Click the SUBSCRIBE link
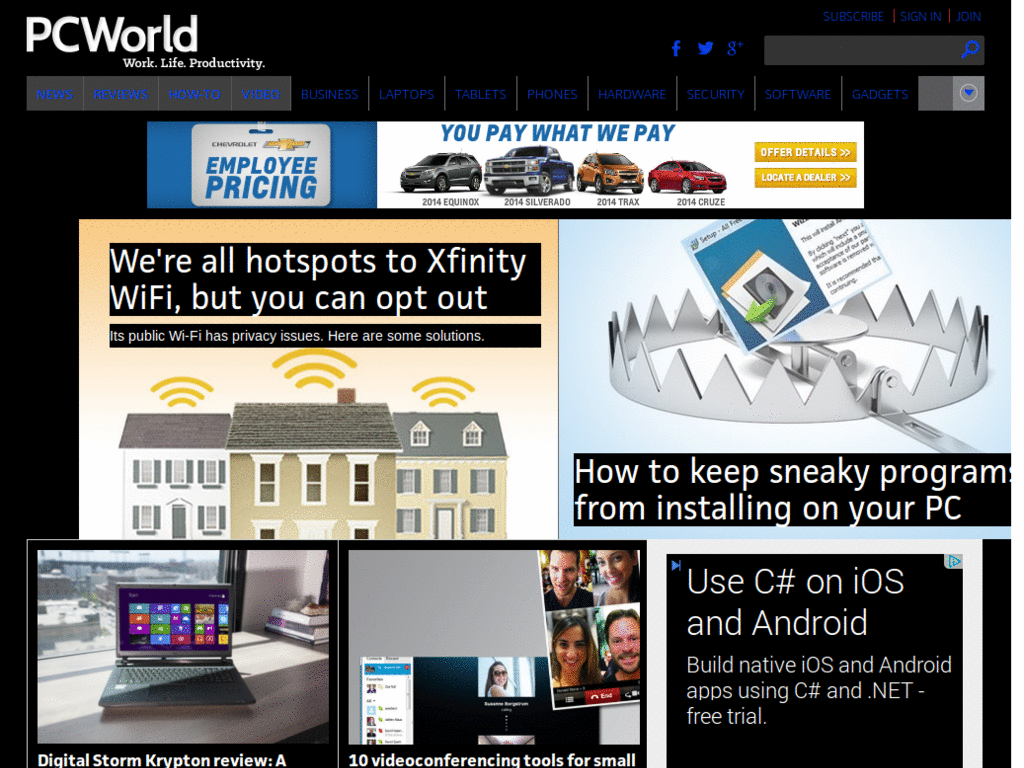This screenshot has height=768, width=1024. pyautogui.click(x=853, y=16)
